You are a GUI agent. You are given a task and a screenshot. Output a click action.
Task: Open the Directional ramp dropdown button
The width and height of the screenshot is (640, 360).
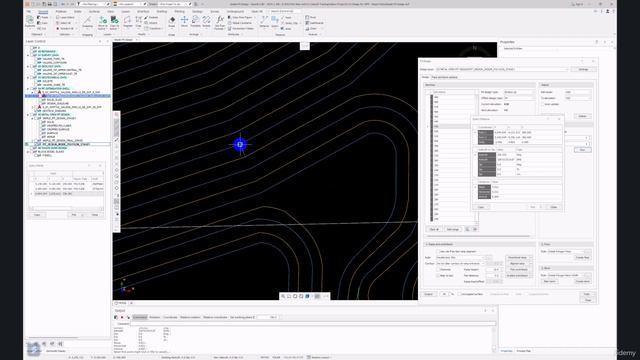(x=530, y=258)
